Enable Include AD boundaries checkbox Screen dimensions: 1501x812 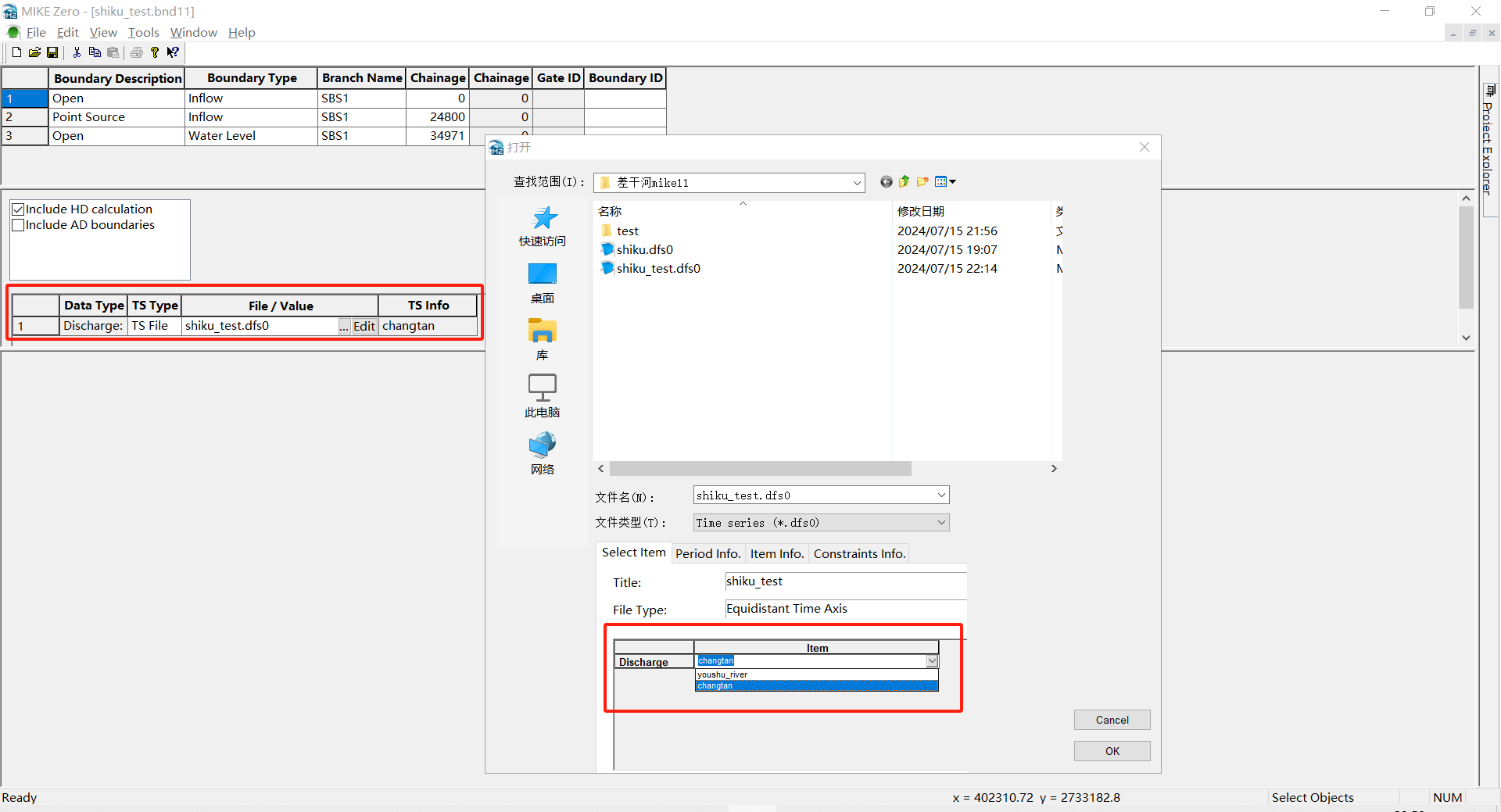pyautogui.click(x=18, y=225)
